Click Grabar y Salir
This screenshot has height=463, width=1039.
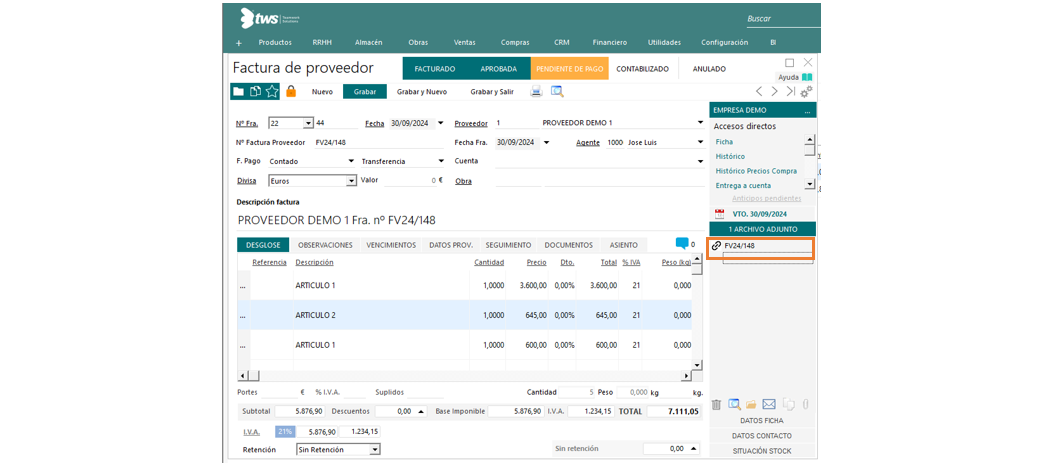tap(492, 92)
